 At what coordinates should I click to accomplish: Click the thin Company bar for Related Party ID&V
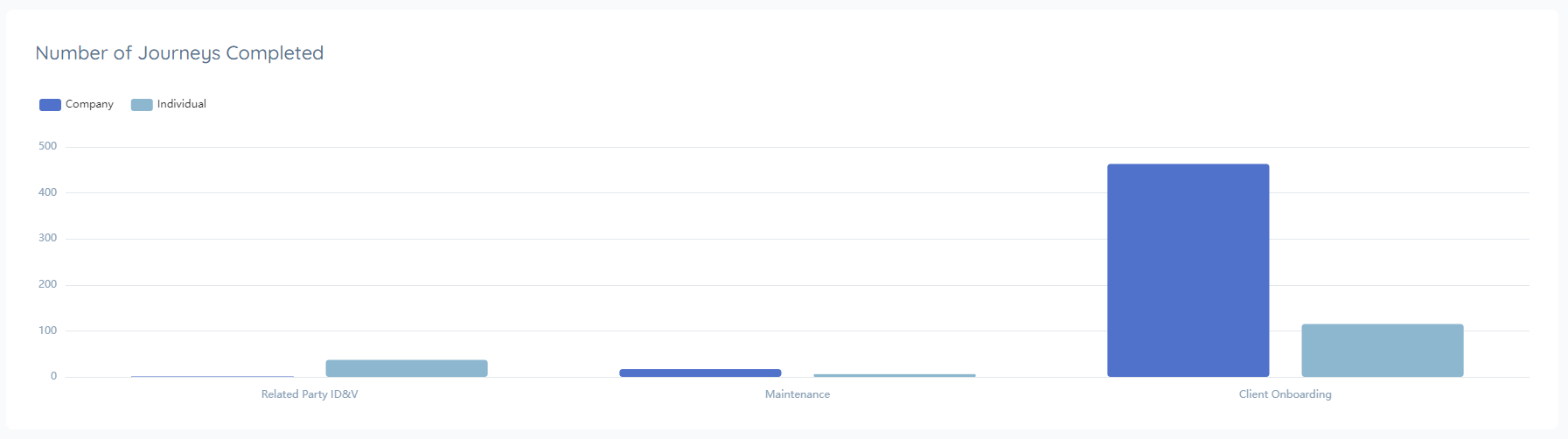(213, 376)
